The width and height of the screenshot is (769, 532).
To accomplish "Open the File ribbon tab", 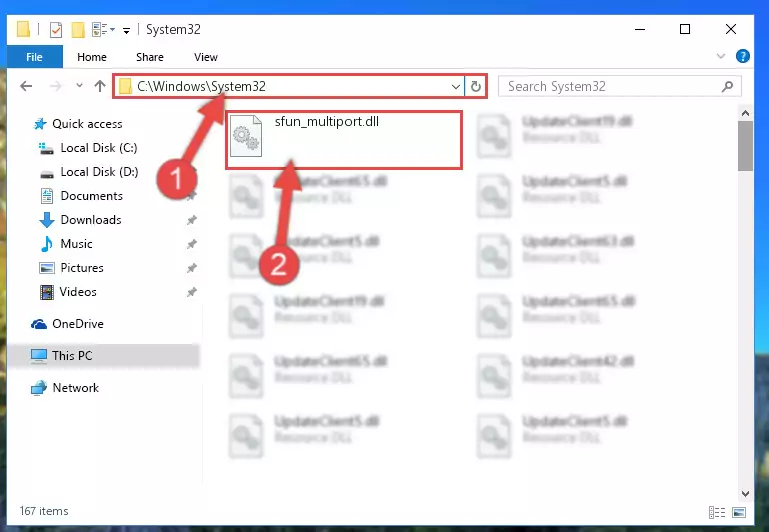I will point(34,57).
